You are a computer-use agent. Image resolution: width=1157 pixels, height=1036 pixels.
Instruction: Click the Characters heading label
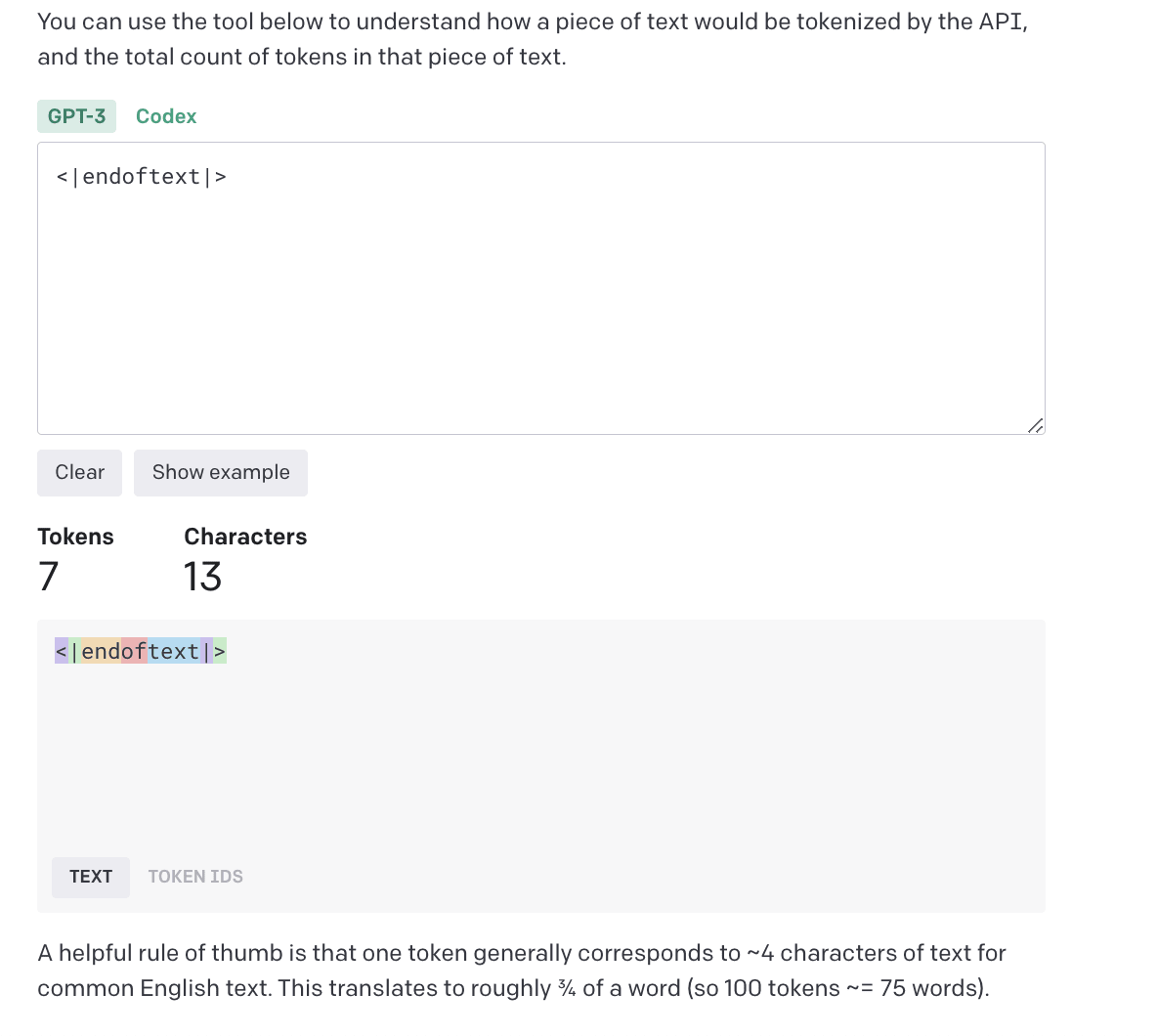[245, 537]
